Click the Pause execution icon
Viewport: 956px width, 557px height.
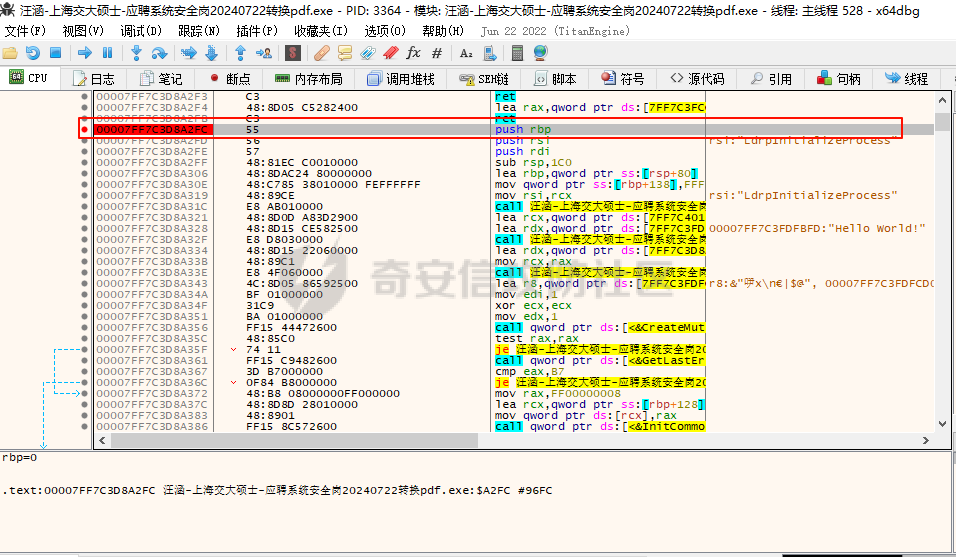point(107,53)
